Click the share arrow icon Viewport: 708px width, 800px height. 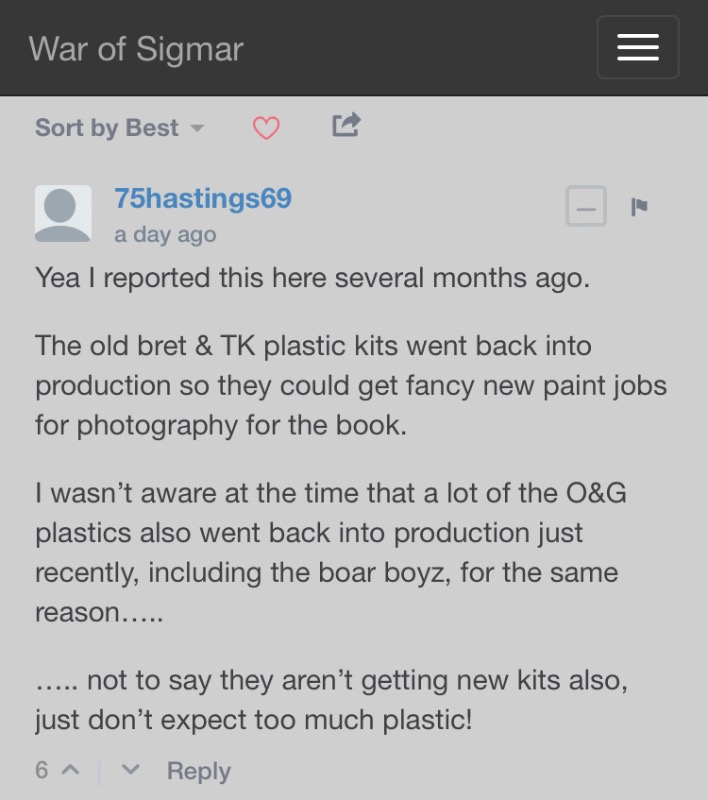346,124
